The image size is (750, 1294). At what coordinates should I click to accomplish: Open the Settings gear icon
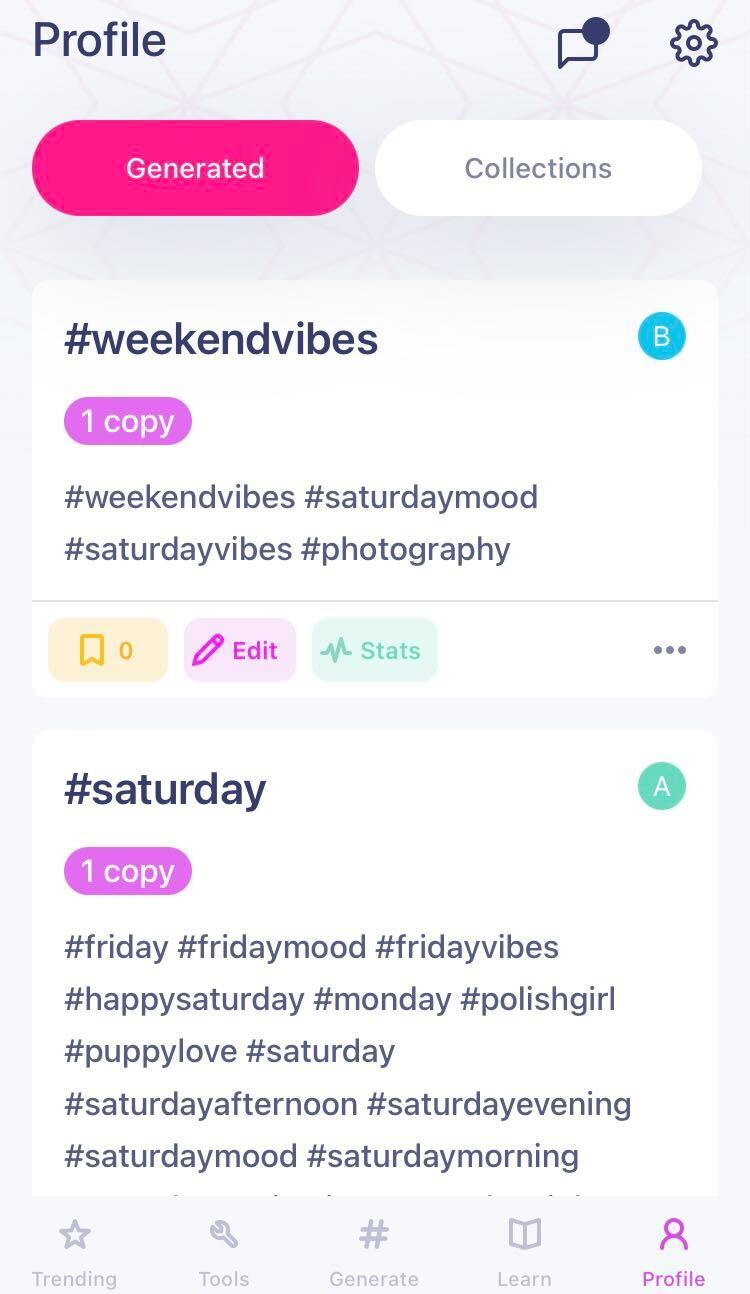693,43
